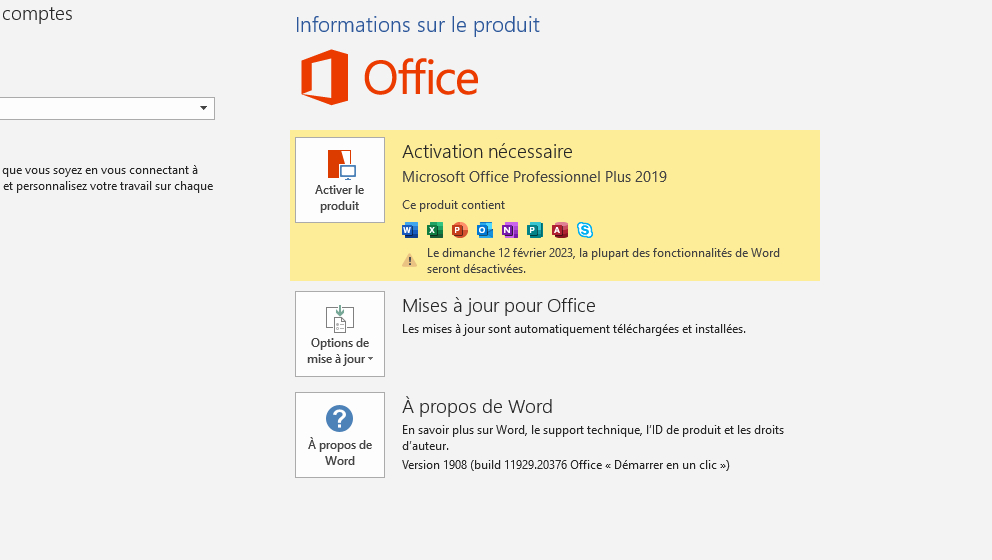This screenshot has width=992, height=560.
Task: Click the Excel icon in product list
Action: [x=435, y=230]
